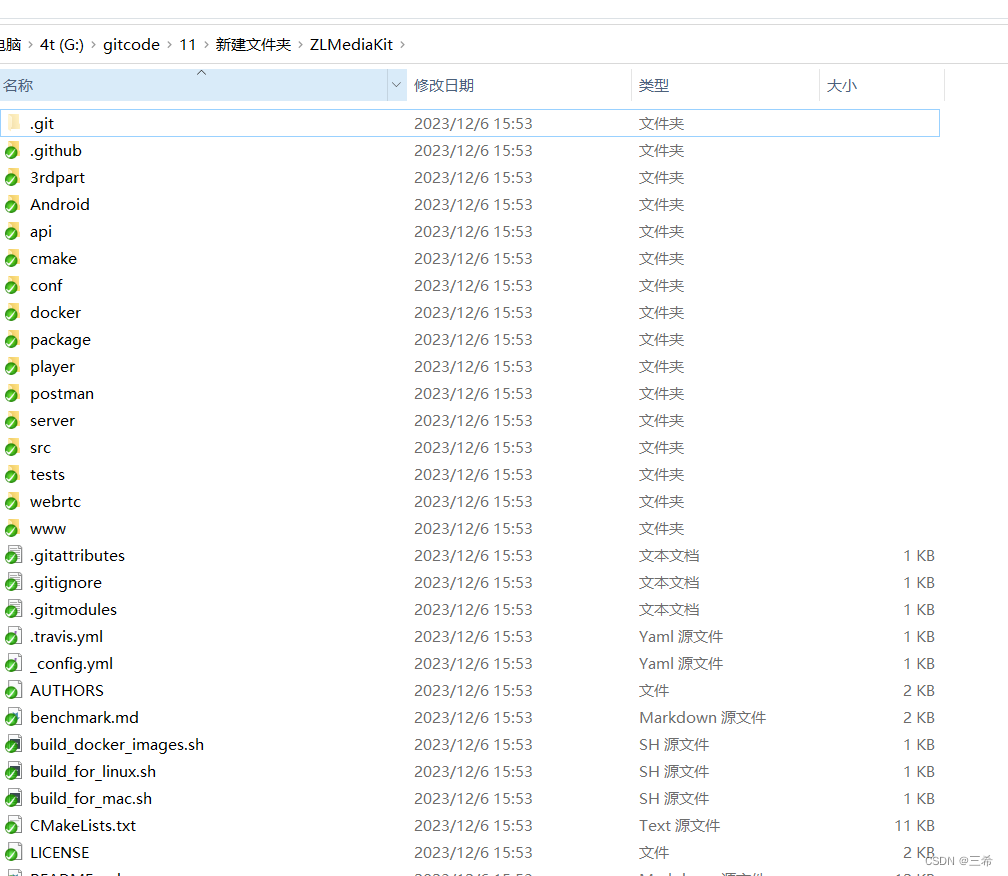Sort by 修改日期 column header

tap(519, 85)
